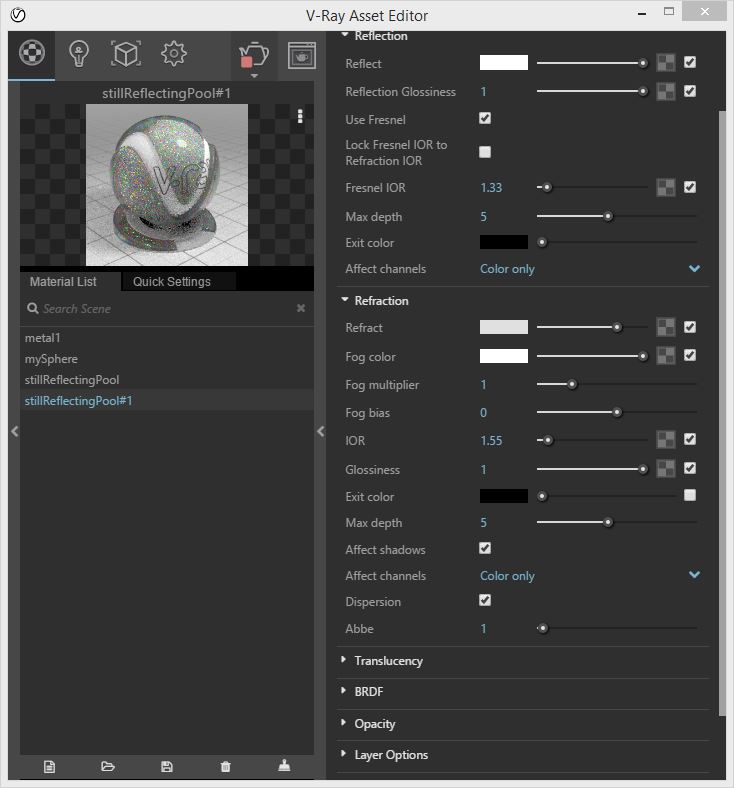734x788 pixels.
Task: Select the mySphere material
Action: (x=167, y=359)
